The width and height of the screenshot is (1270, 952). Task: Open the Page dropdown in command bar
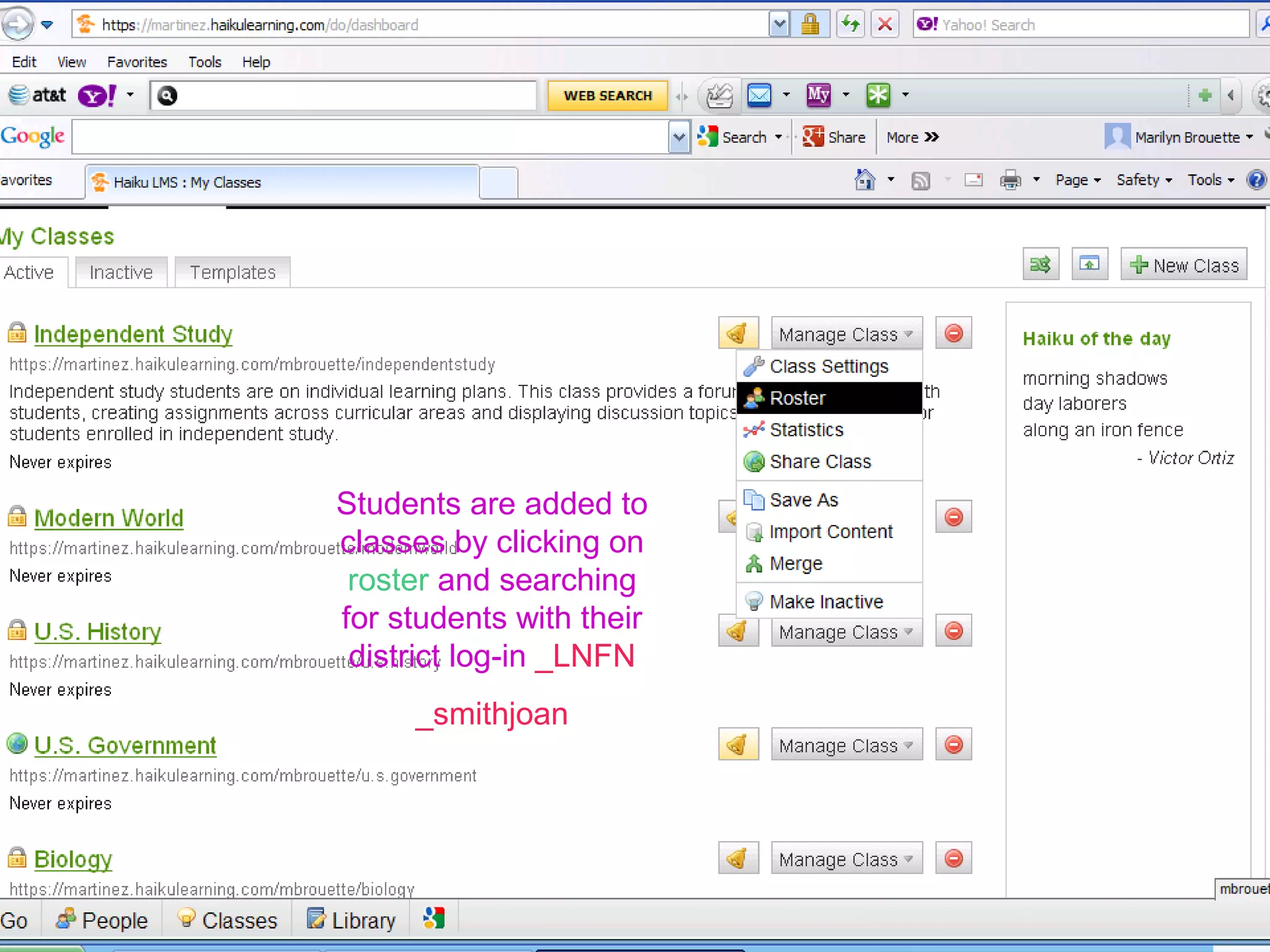point(1078,180)
